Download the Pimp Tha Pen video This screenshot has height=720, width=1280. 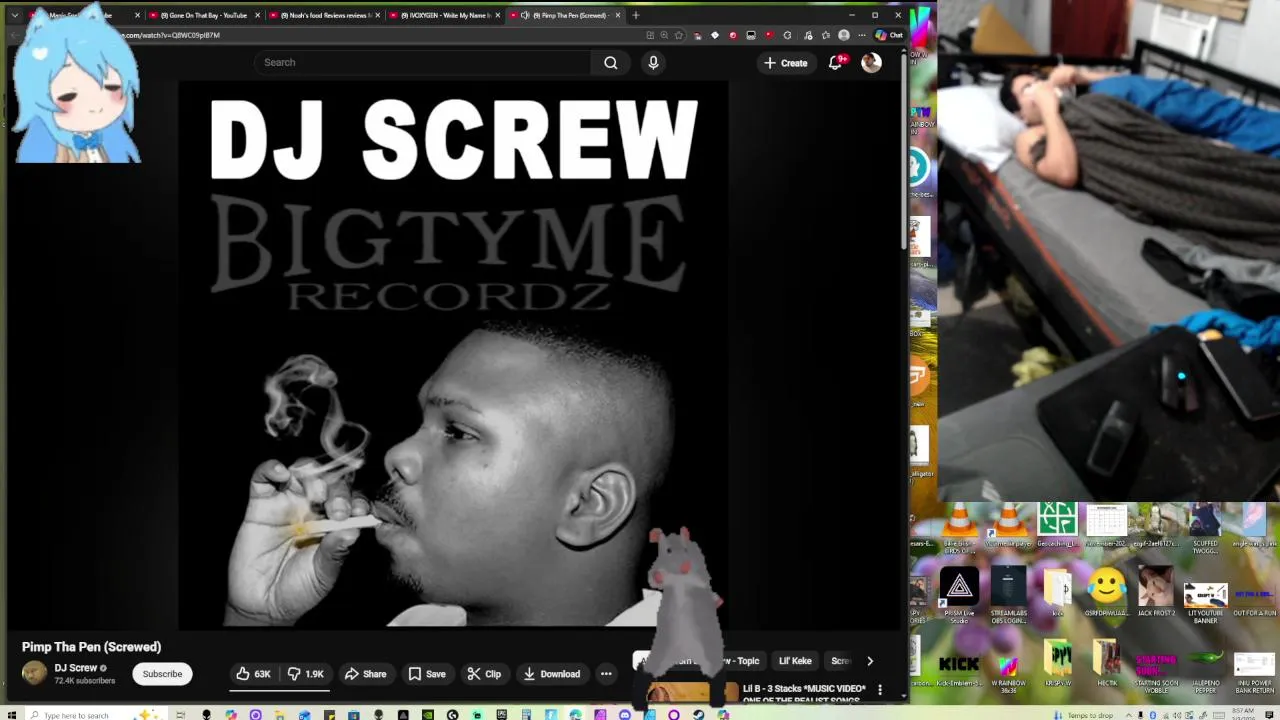[550, 674]
